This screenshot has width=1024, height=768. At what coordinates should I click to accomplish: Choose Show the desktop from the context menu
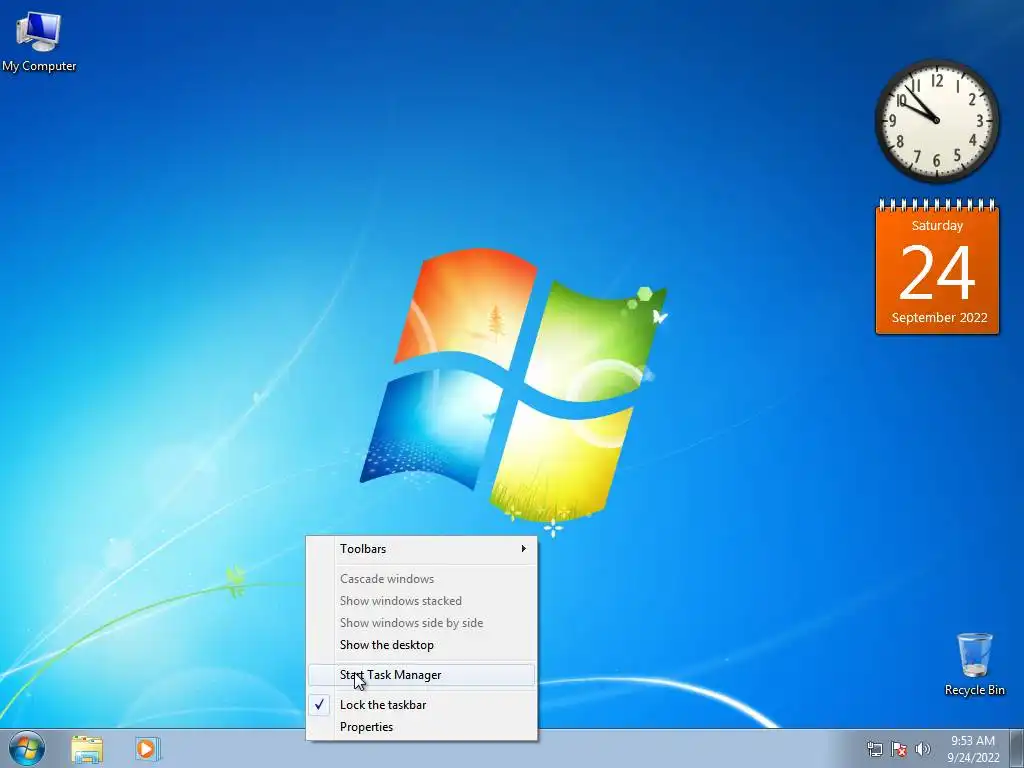pyautogui.click(x=422, y=645)
